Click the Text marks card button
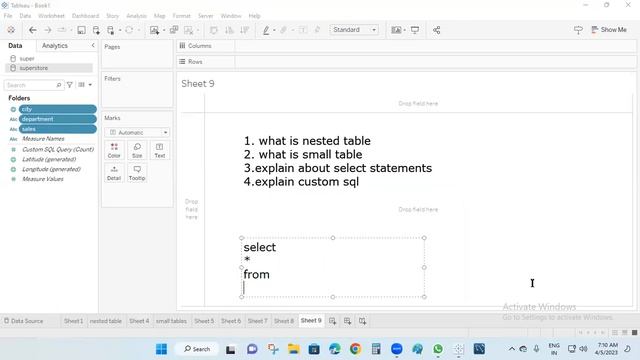 (x=160, y=150)
